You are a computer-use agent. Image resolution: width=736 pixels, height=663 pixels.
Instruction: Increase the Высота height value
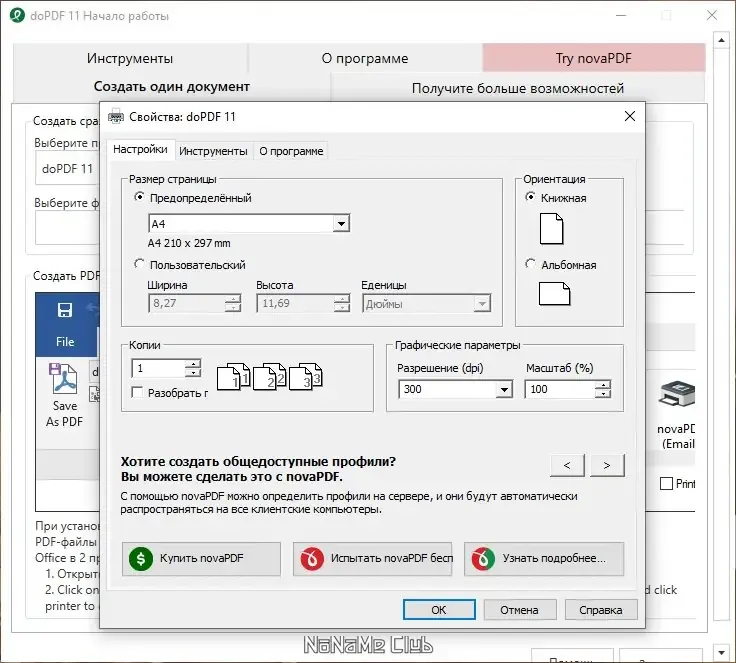342,299
